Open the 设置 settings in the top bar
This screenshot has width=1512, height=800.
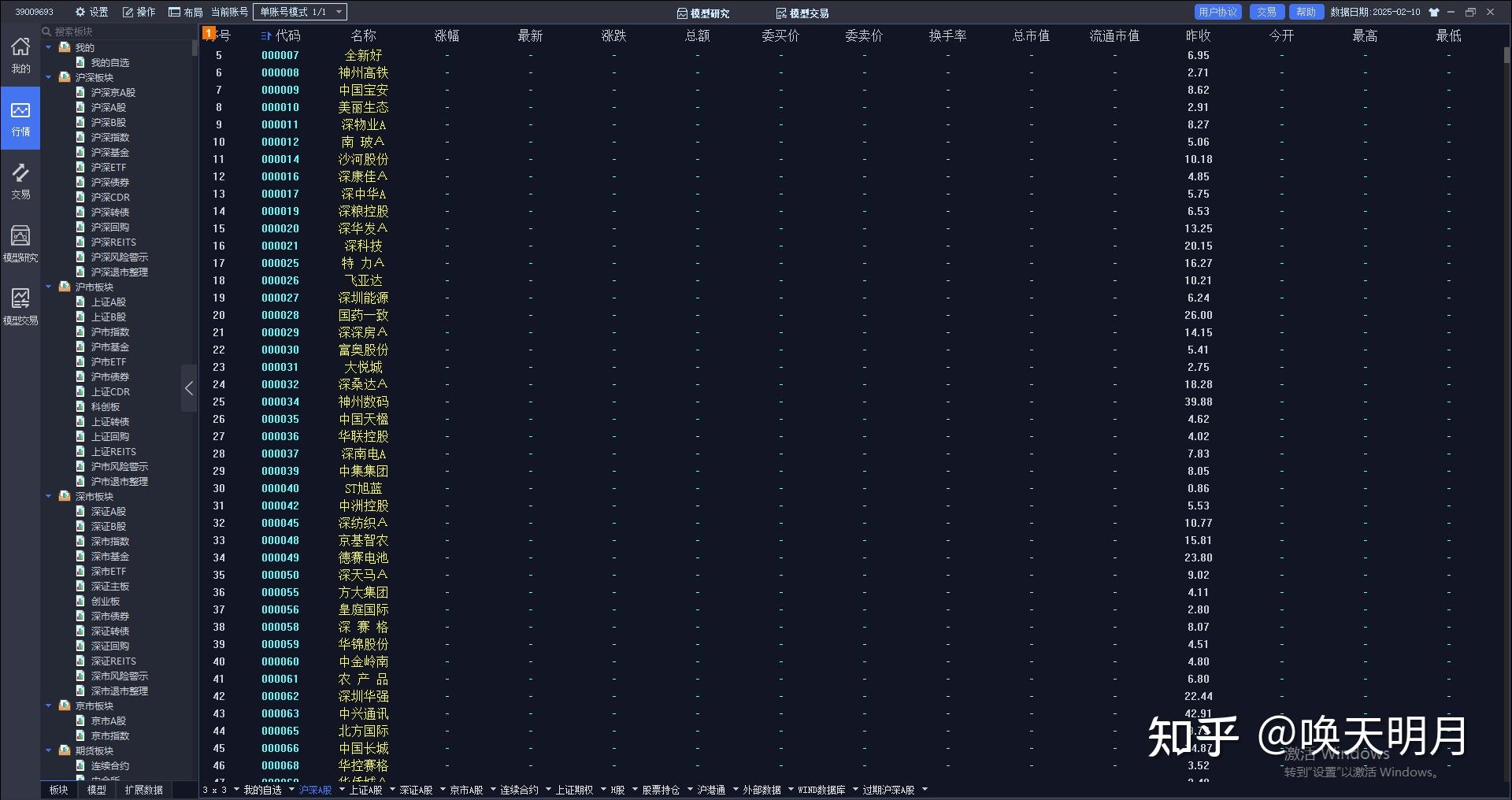[89, 12]
